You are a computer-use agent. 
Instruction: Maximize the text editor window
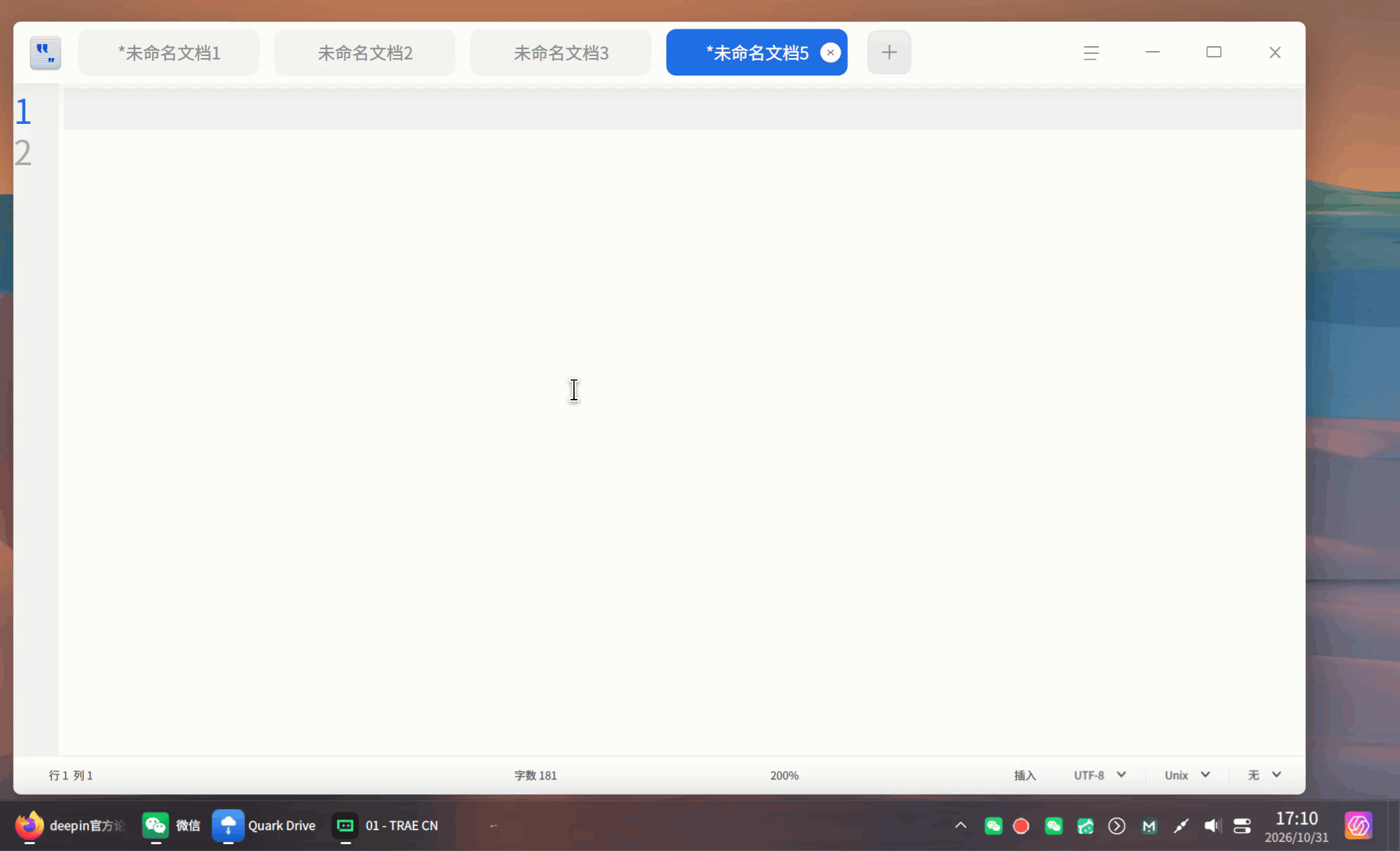point(1214,52)
